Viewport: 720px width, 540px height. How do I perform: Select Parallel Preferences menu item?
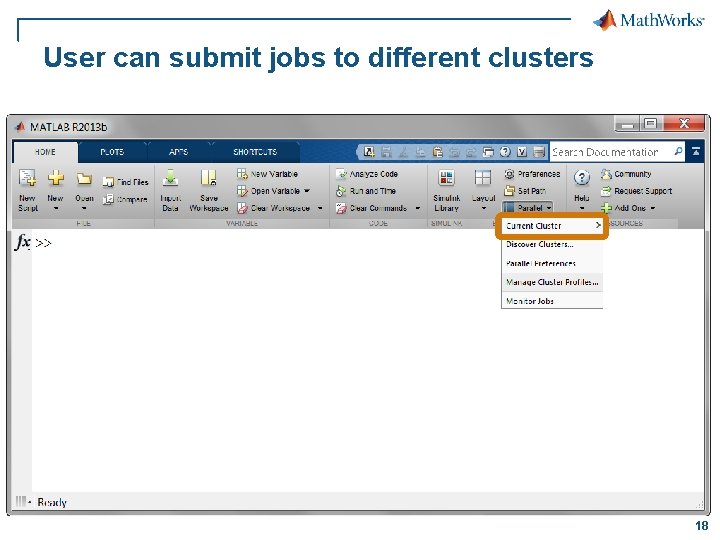(552, 264)
